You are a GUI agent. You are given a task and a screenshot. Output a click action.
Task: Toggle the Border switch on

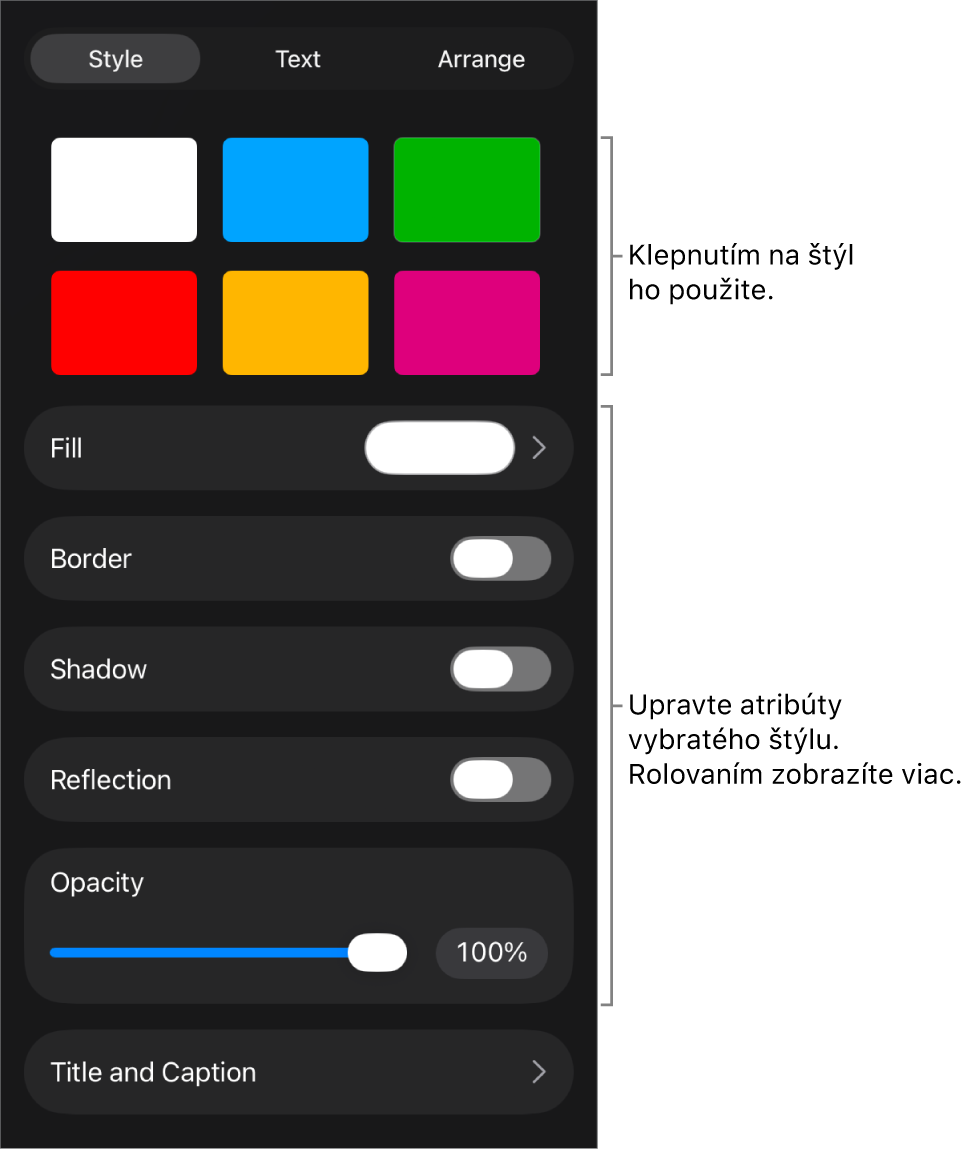click(x=501, y=559)
